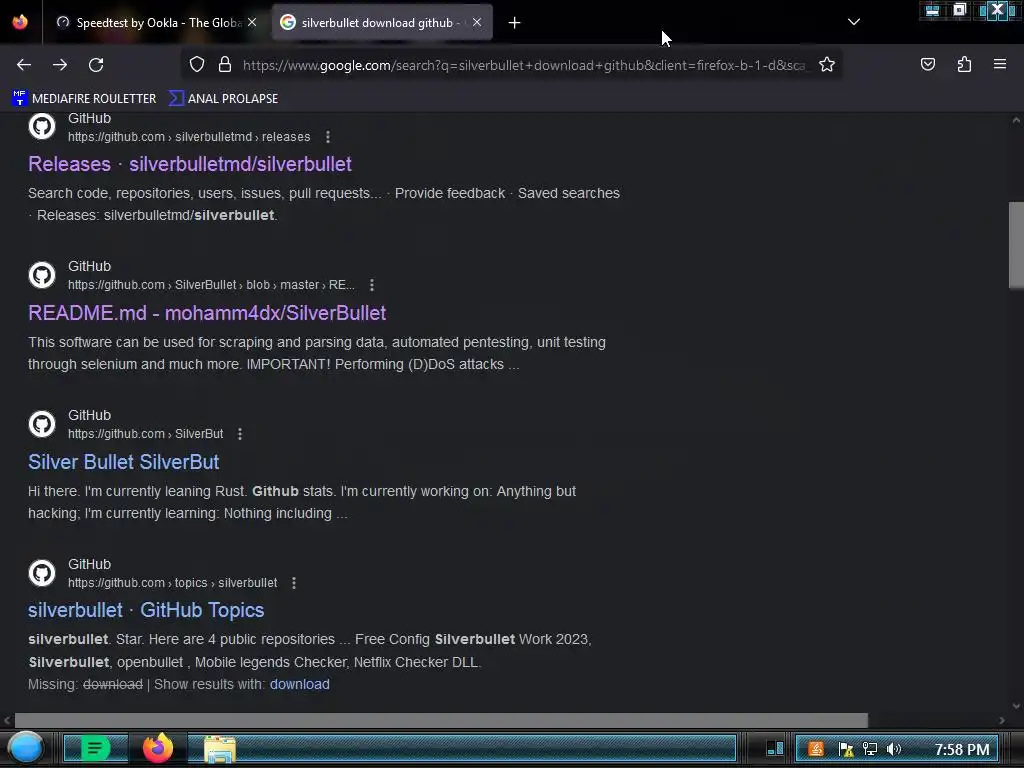Open more options for the topics result
This screenshot has width=1024, height=768.
(294, 583)
